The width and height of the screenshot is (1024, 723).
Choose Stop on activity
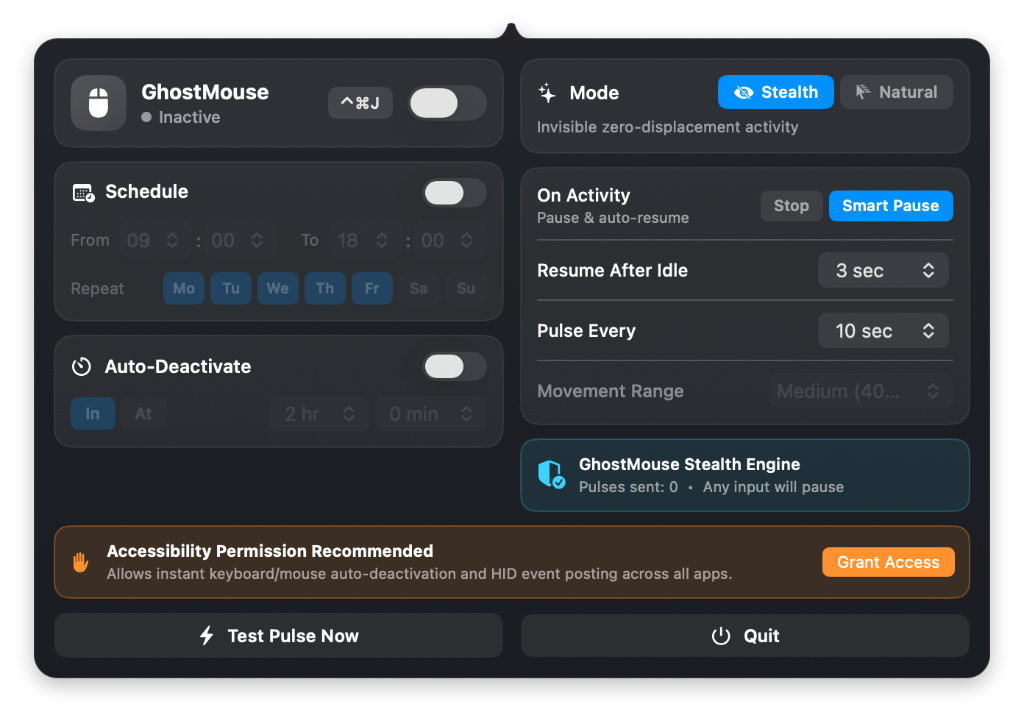tap(792, 206)
